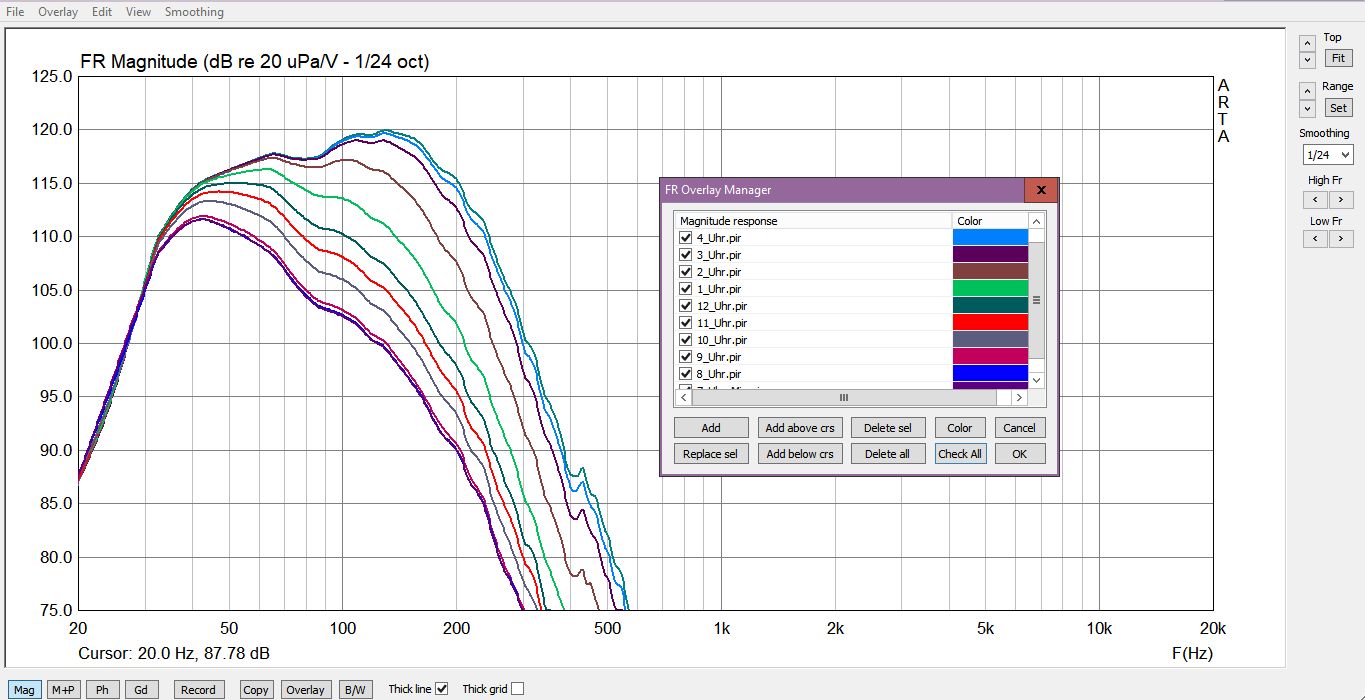This screenshot has height=700, width=1365.
Task: Select the red 11_Uhr.pir color swatch
Action: (x=990, y=322)
